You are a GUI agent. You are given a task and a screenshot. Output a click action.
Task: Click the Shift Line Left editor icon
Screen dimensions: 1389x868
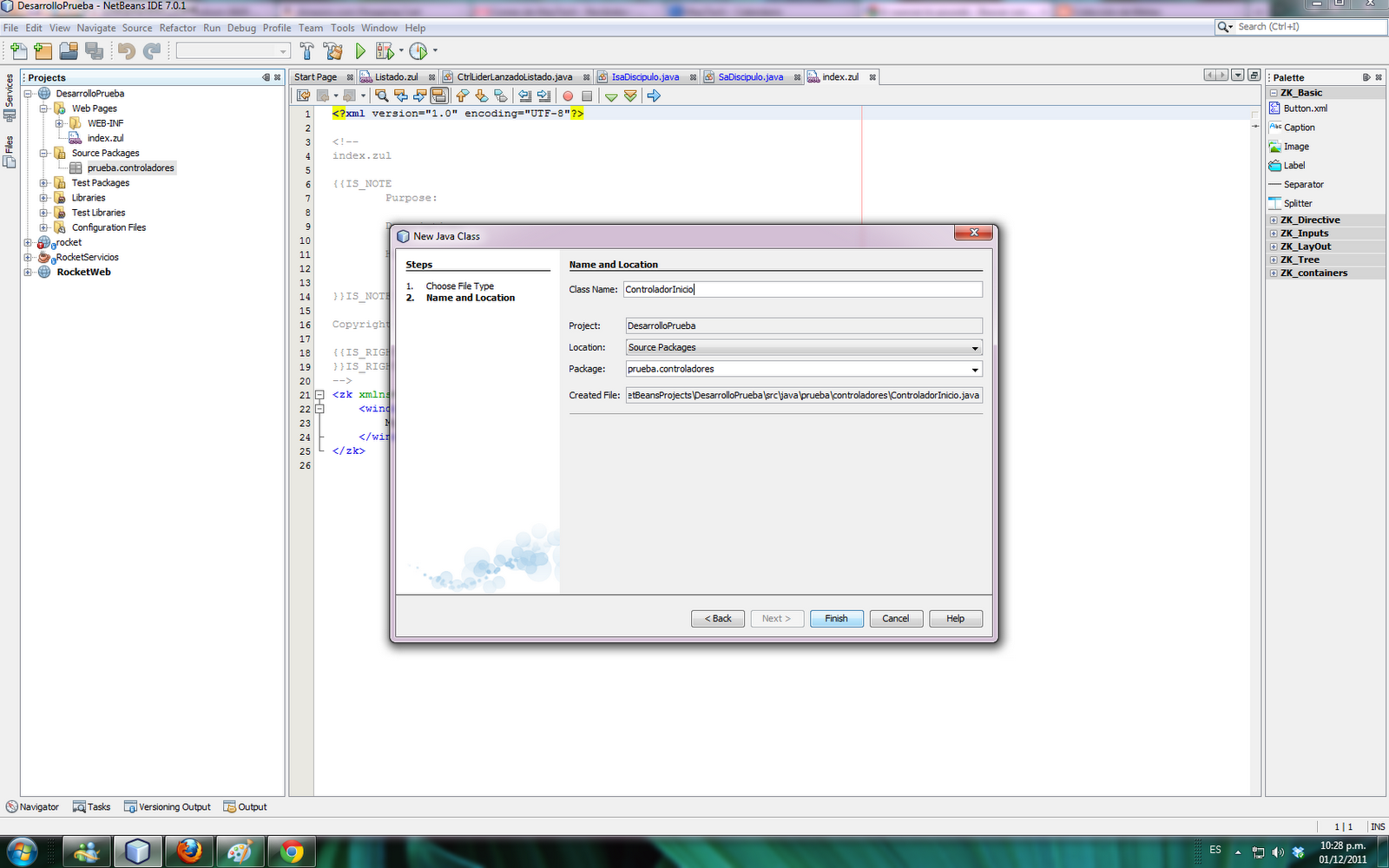coord(524,95)
